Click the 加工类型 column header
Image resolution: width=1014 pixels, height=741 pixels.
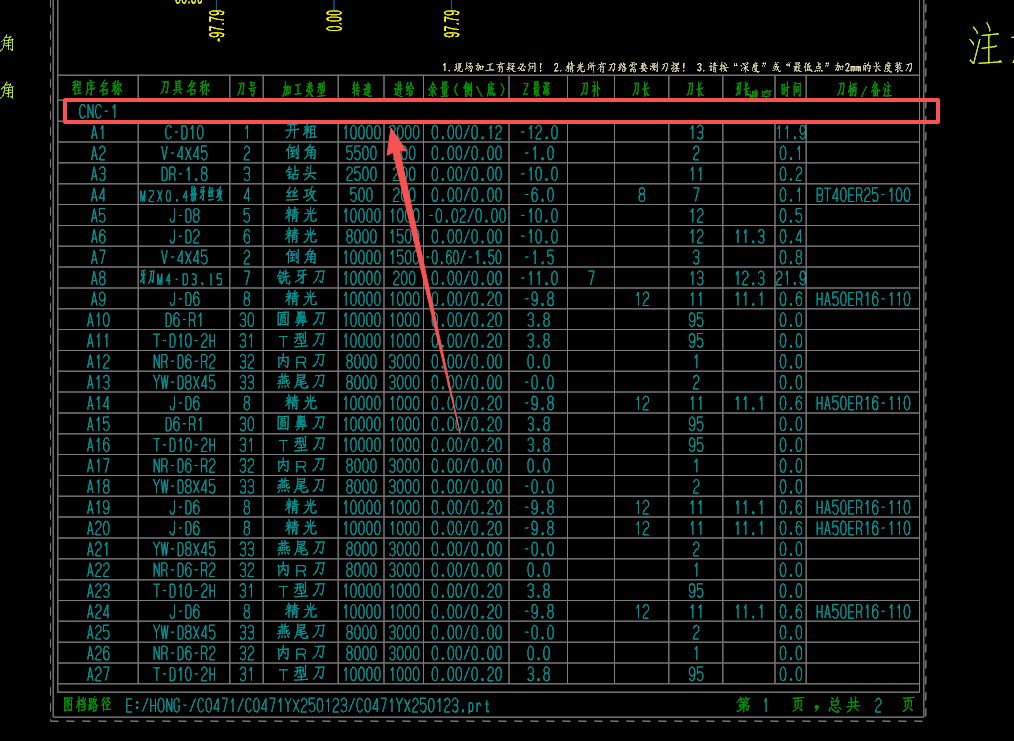(x=303, y=89)
